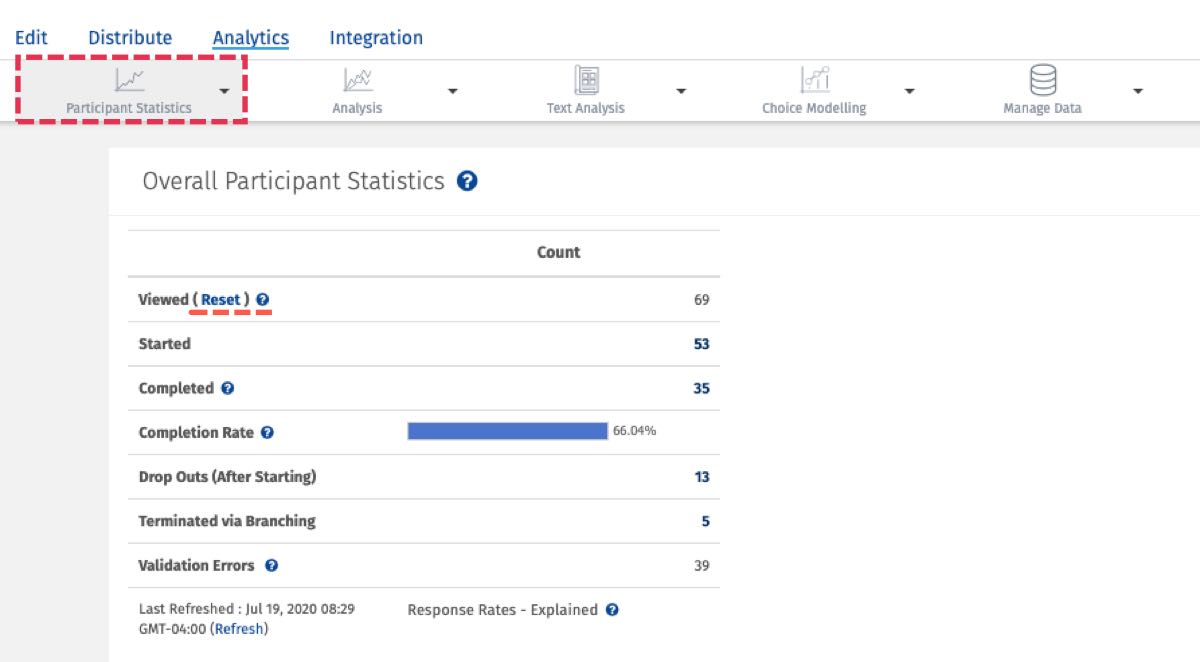1200x662 pixels.
Task: Click help icon beside Overall Participant Statistics
Action: tap(467, 181)
